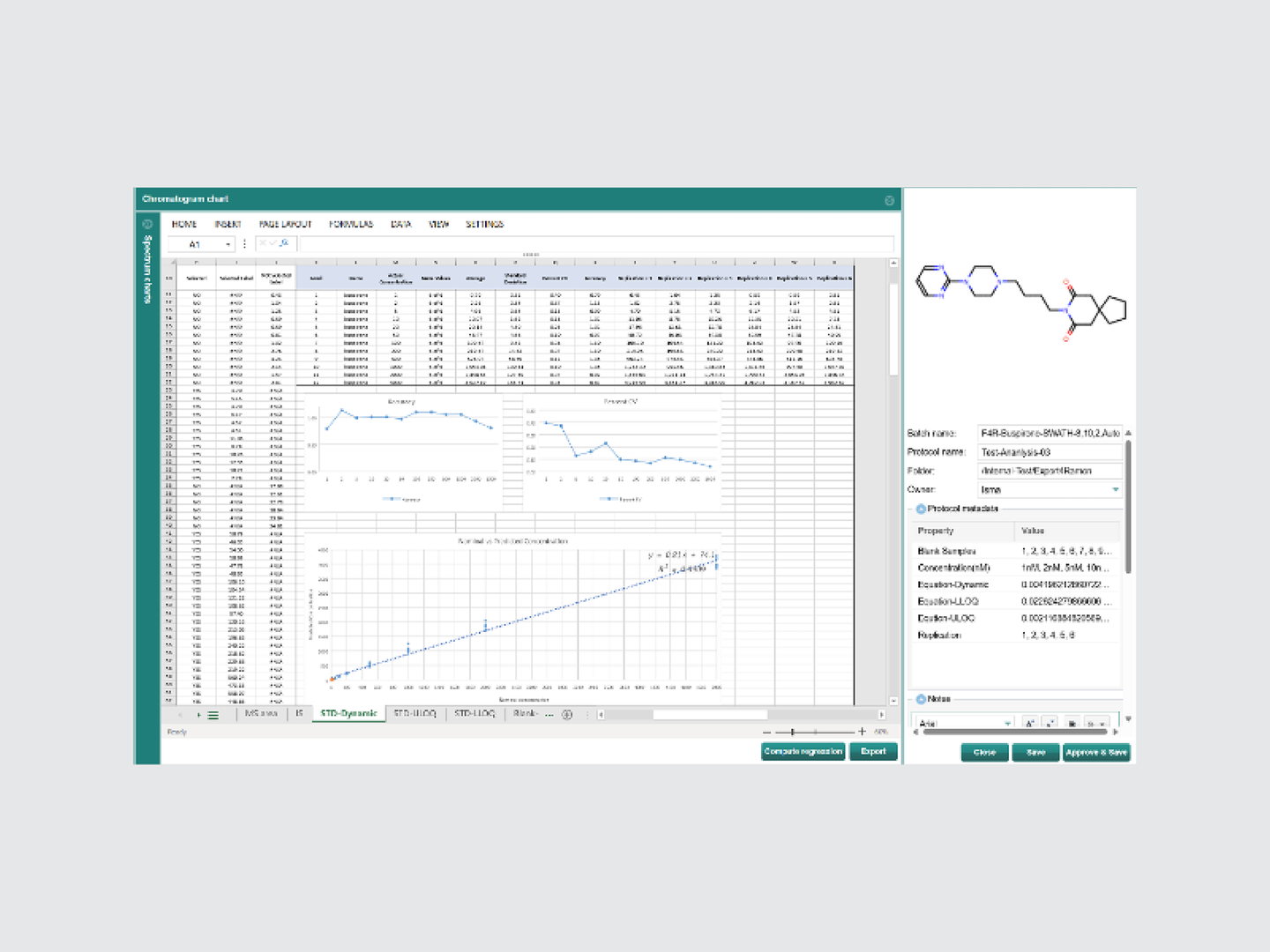Image resolution: width=1270 pixels, height=952 pixels.
Task: Insert an image using the Notes toolbar icon
Action: (x=1071, y=722)
